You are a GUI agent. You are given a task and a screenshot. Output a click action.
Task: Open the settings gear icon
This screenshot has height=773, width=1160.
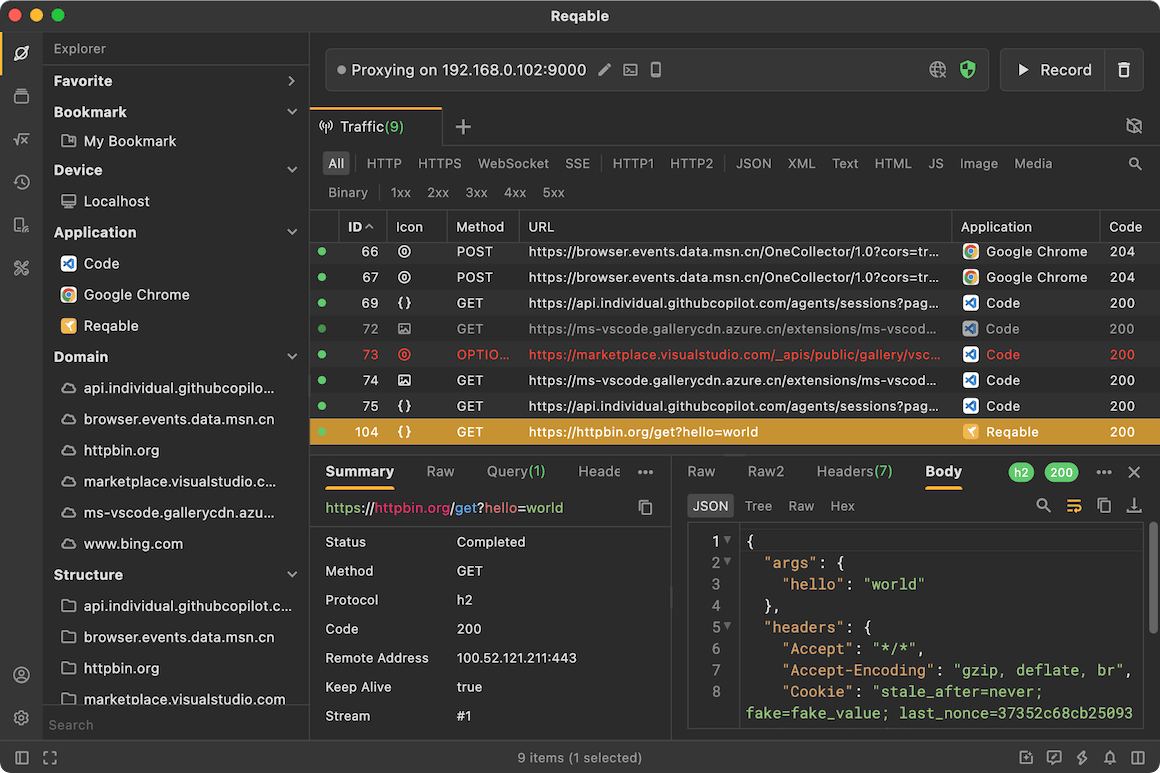pos(21,718)
